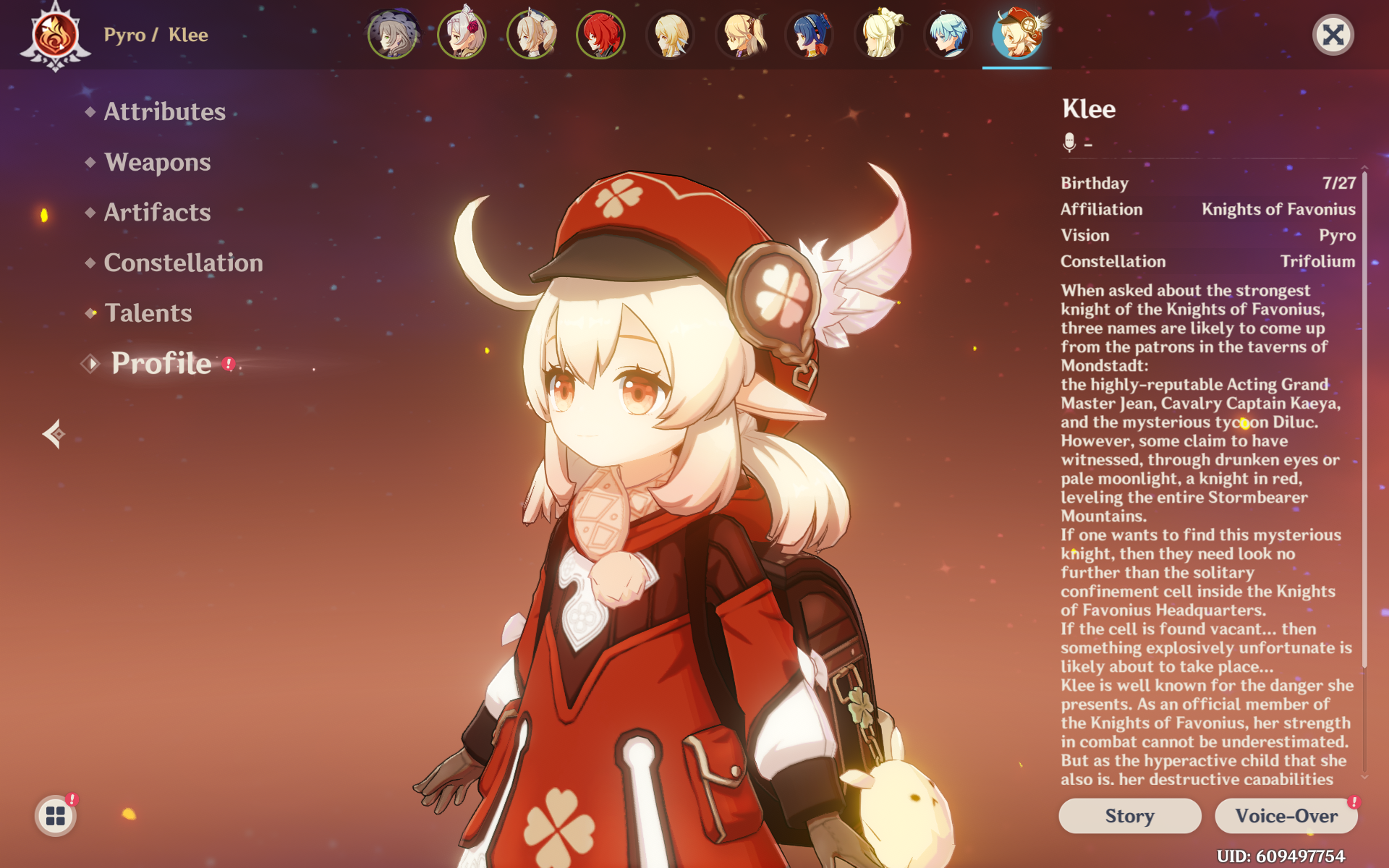Select Xiangling's blue-haired portrait
Screen dimensions: 1389x868
click(x=810, y=34)
